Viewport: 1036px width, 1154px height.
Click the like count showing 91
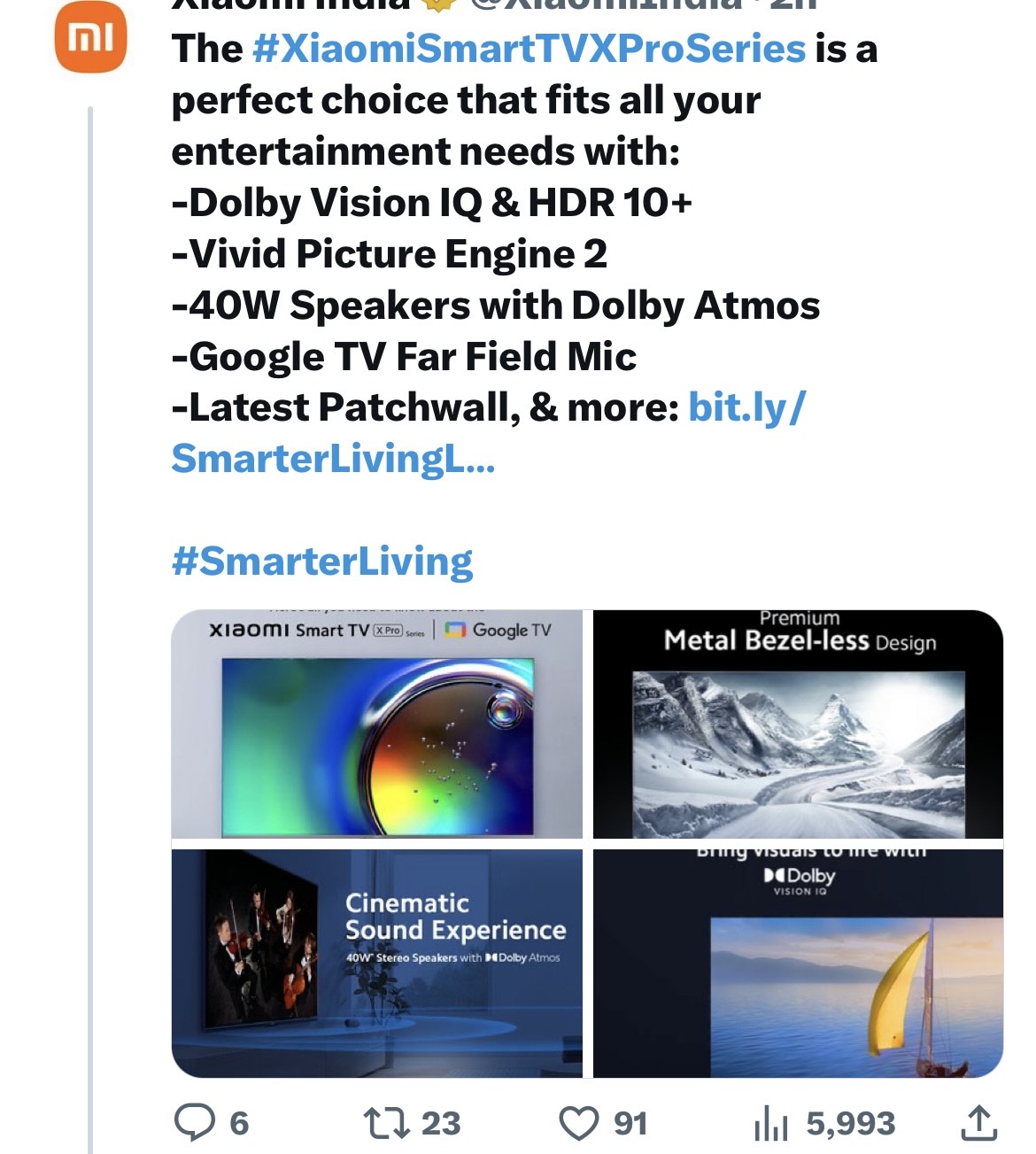pos(630,1123)
